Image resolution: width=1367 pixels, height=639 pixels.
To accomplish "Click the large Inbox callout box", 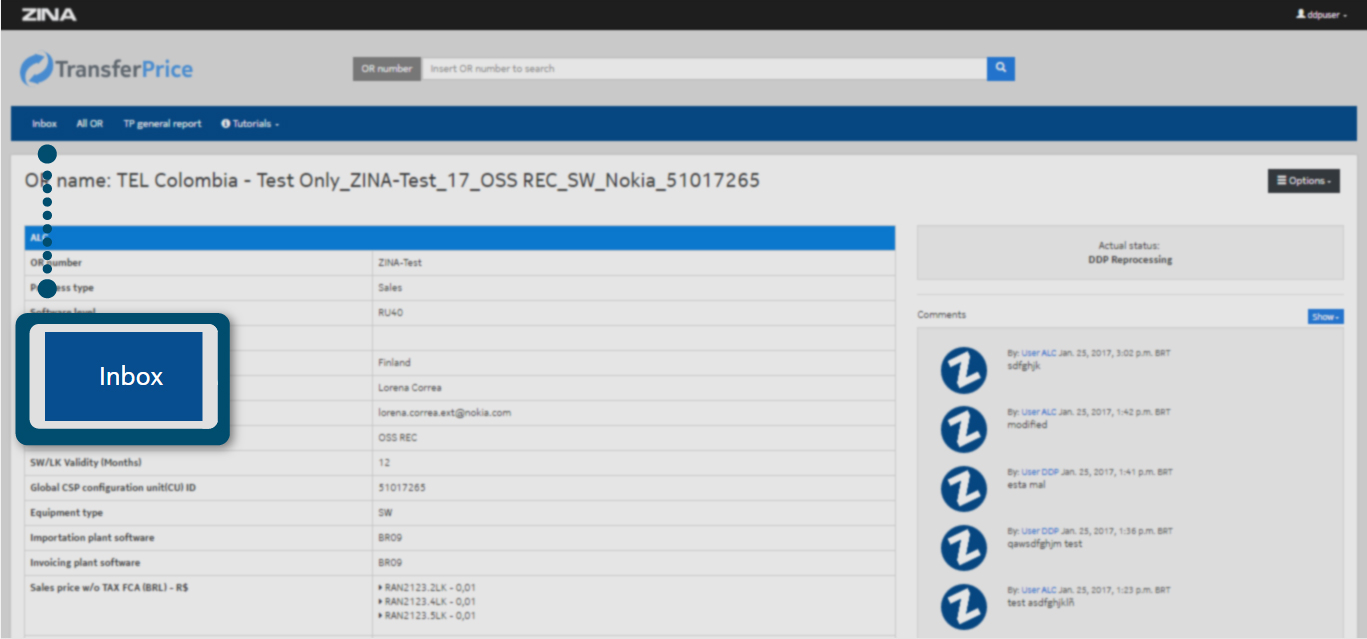I will (124, 377).
